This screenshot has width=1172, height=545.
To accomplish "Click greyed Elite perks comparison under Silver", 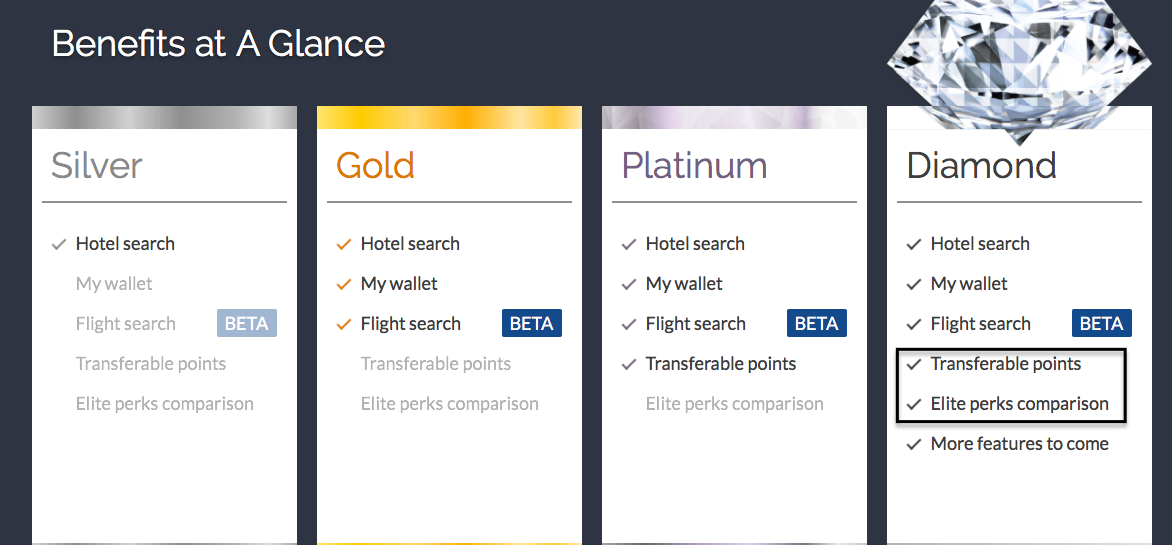I will pos(164,404).
